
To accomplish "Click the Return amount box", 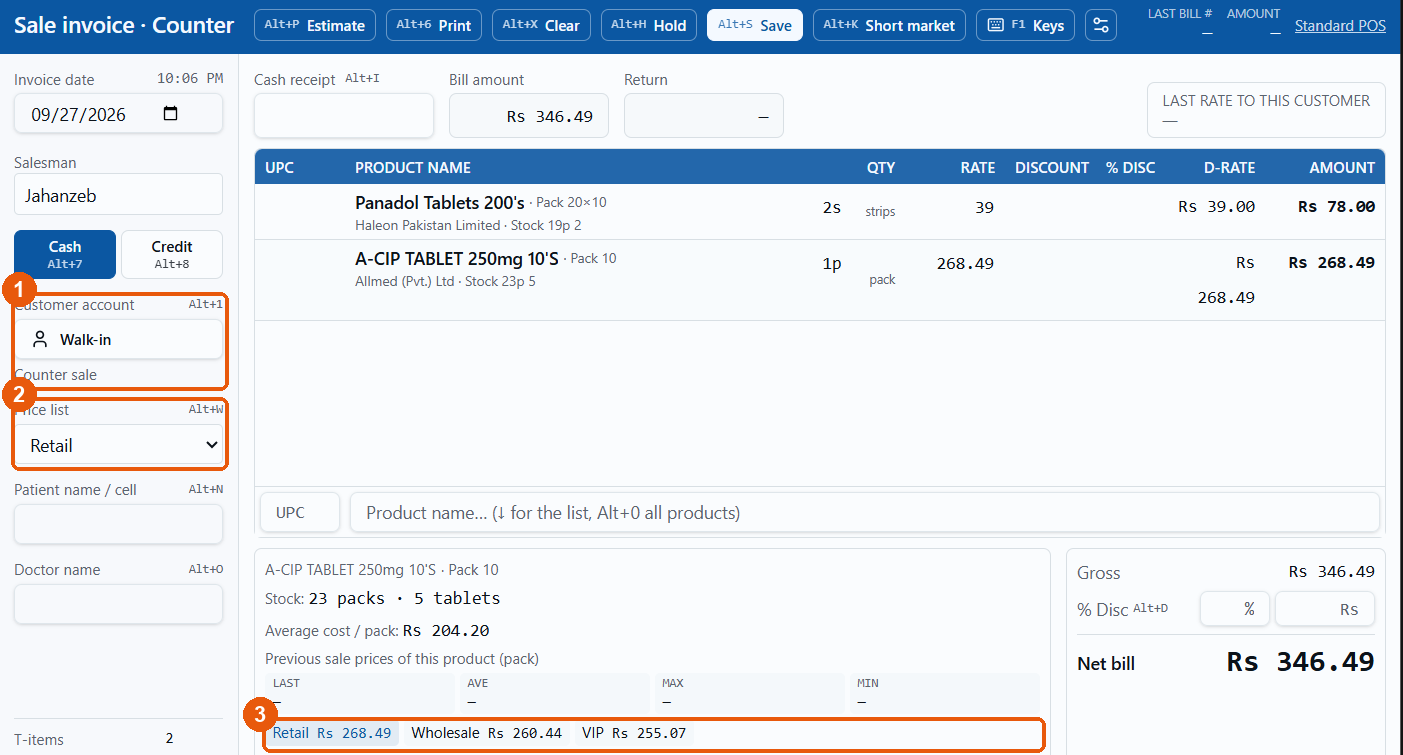I will [704, 116].
